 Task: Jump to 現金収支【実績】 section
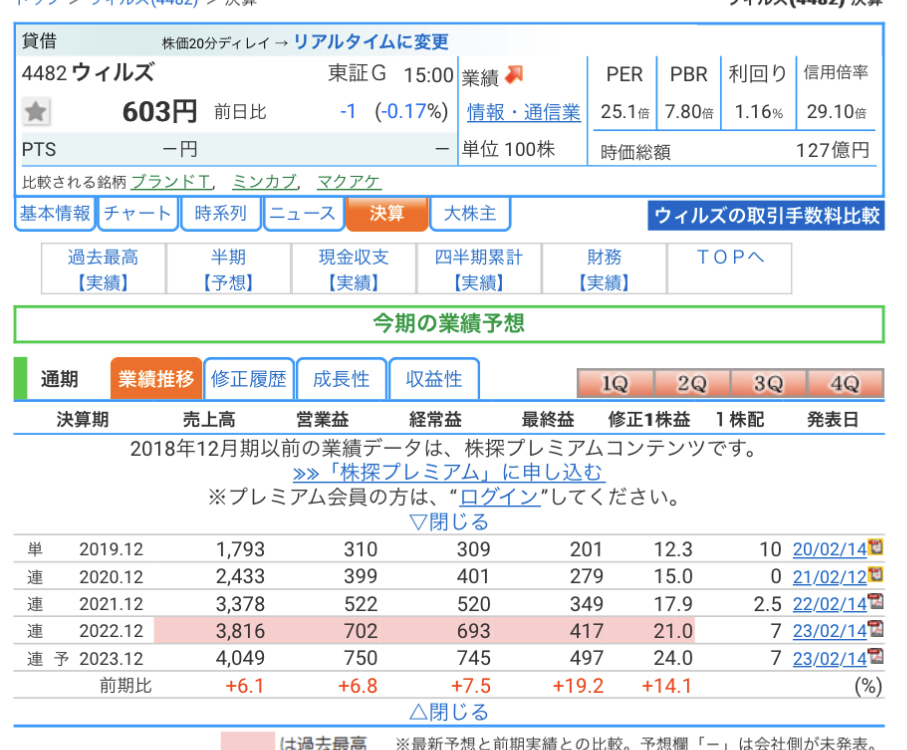point(354,269)
